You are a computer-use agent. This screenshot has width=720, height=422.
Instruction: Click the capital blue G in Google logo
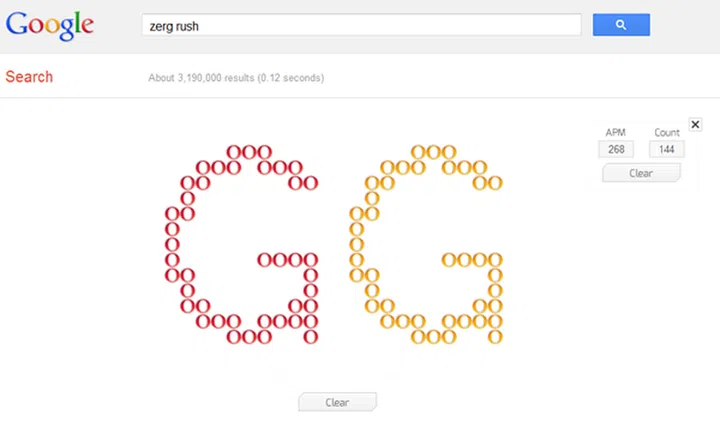pyautogui.click(x=17, y=24)
